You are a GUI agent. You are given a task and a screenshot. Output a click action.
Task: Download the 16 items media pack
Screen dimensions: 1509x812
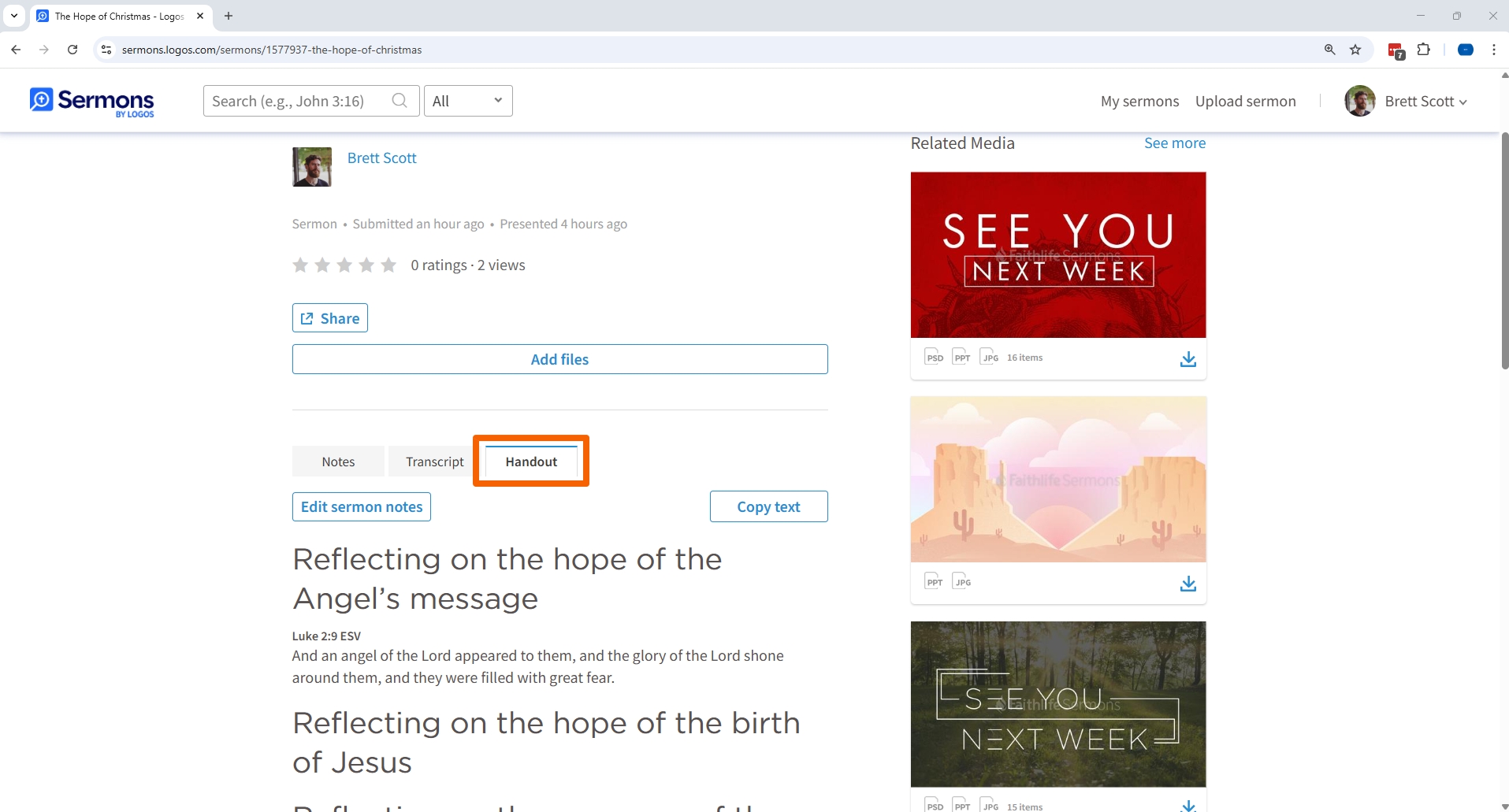(x=1188, y=359)
